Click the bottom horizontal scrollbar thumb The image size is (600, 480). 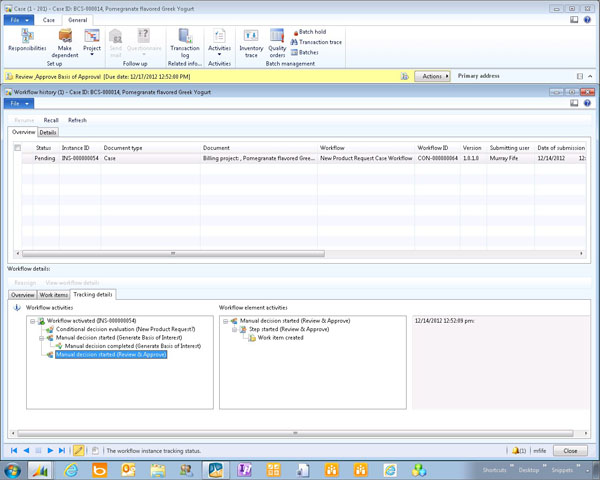point(295,433)
